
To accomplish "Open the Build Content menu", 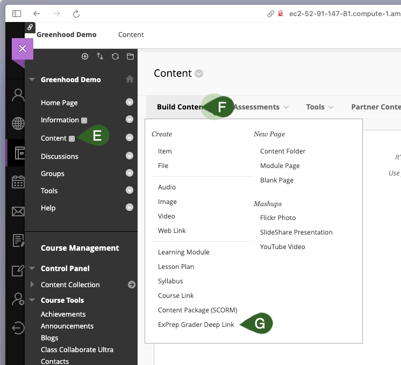I will (x=180, y=107).
